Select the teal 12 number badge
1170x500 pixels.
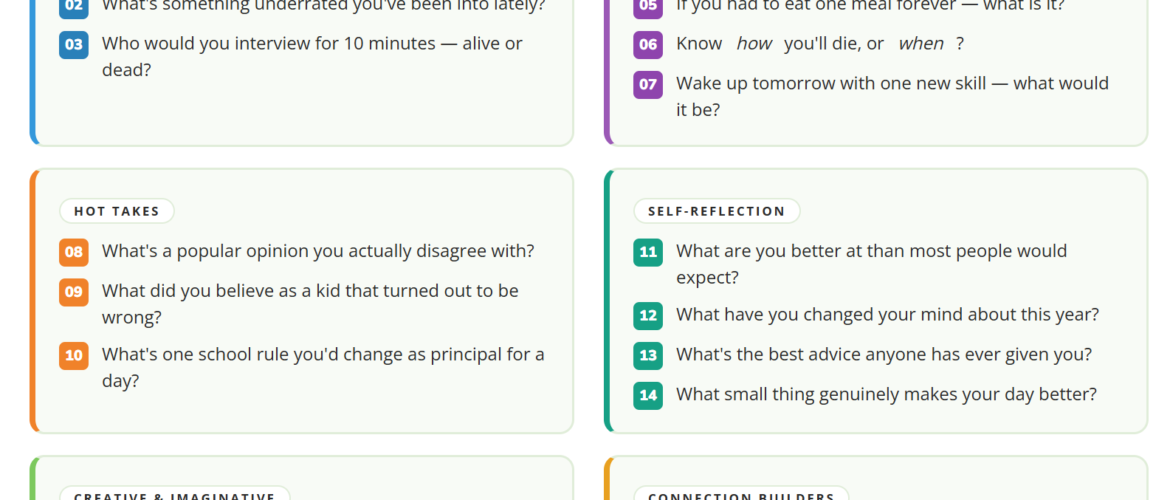pos(648,316)
